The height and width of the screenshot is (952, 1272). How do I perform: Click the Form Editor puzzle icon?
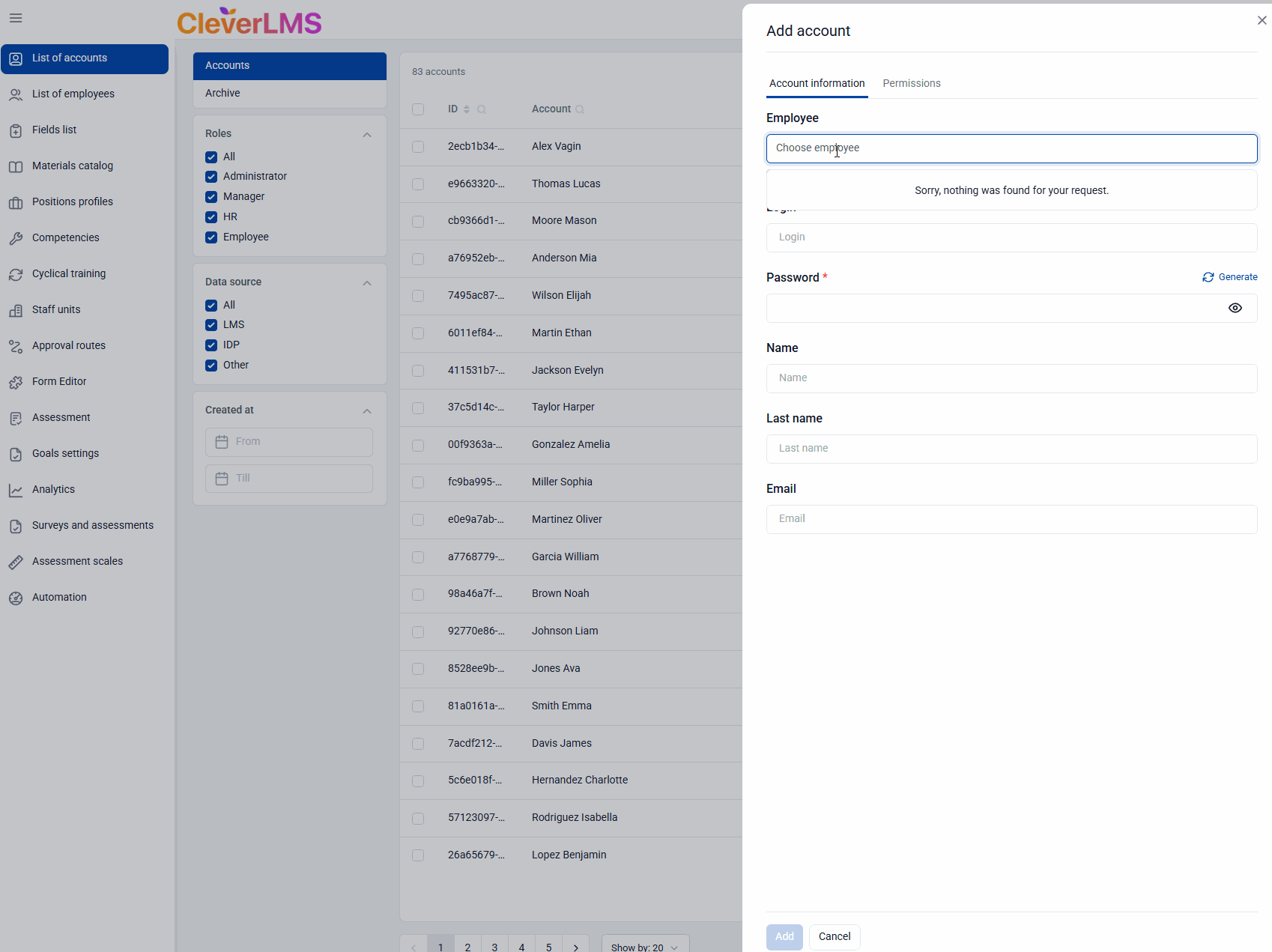tap(16, 382)
